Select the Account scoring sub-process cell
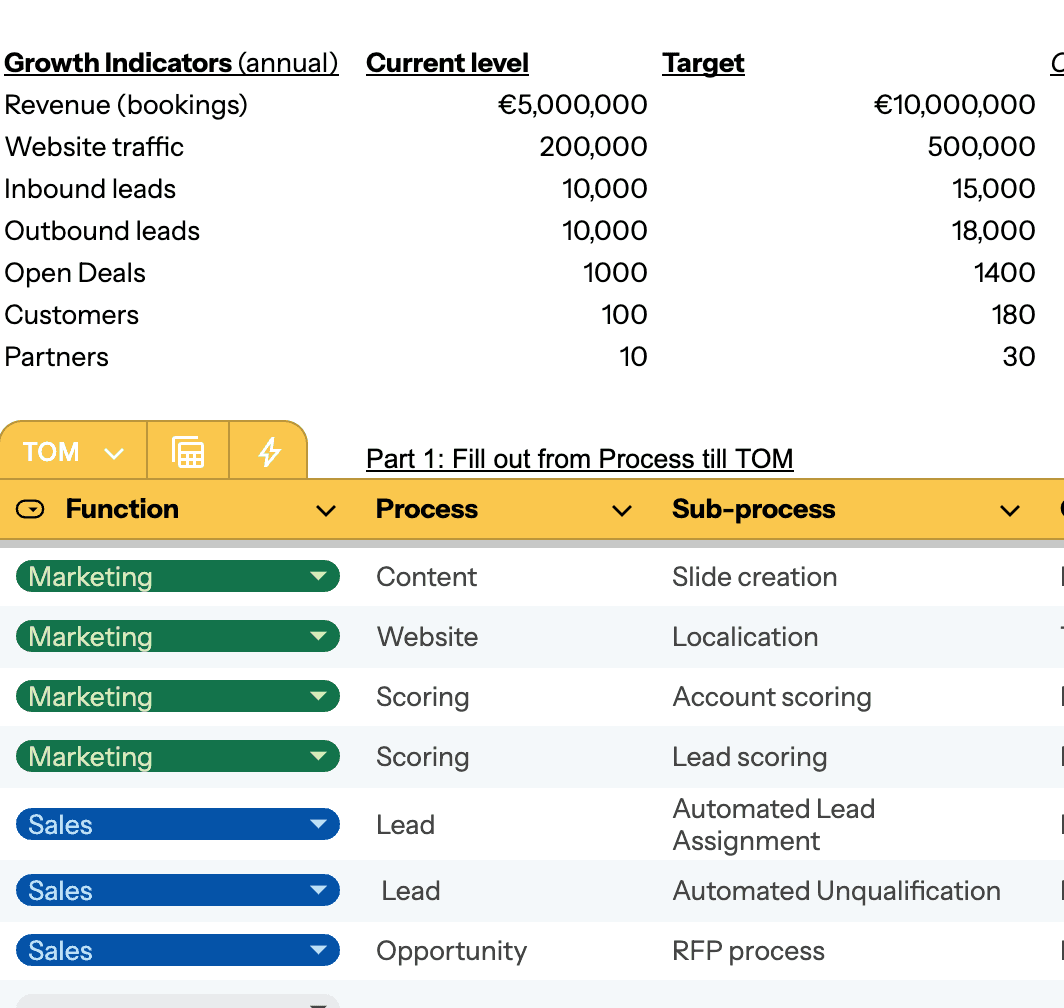1064x1008 pixels. point(772,697)
